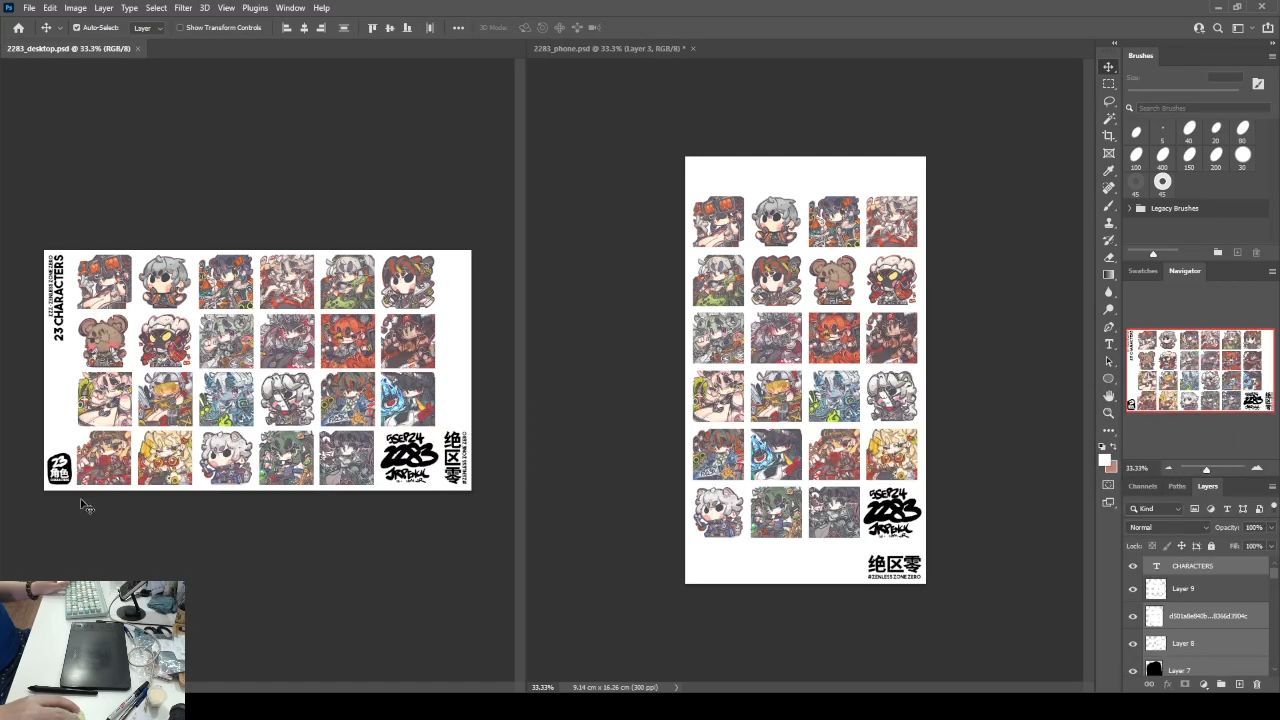1280x720 pixels.
Task: Select the Clone Stamp tool
Action: click(1108, 223)
